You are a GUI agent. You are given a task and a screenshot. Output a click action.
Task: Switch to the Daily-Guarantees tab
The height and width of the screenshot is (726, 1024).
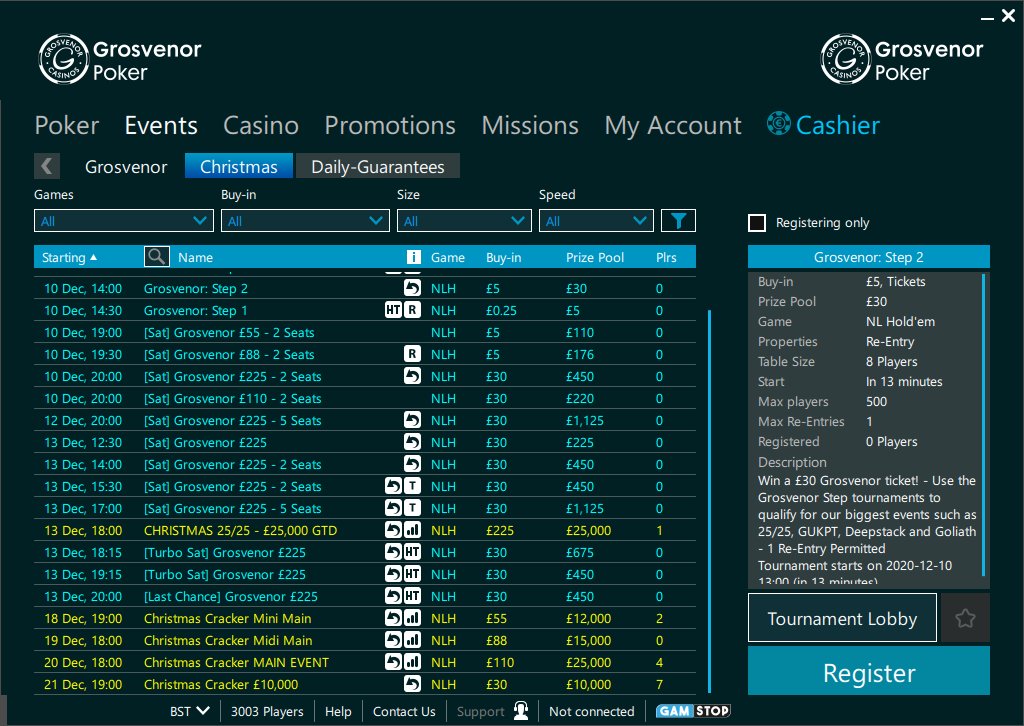tap(377, 166)
